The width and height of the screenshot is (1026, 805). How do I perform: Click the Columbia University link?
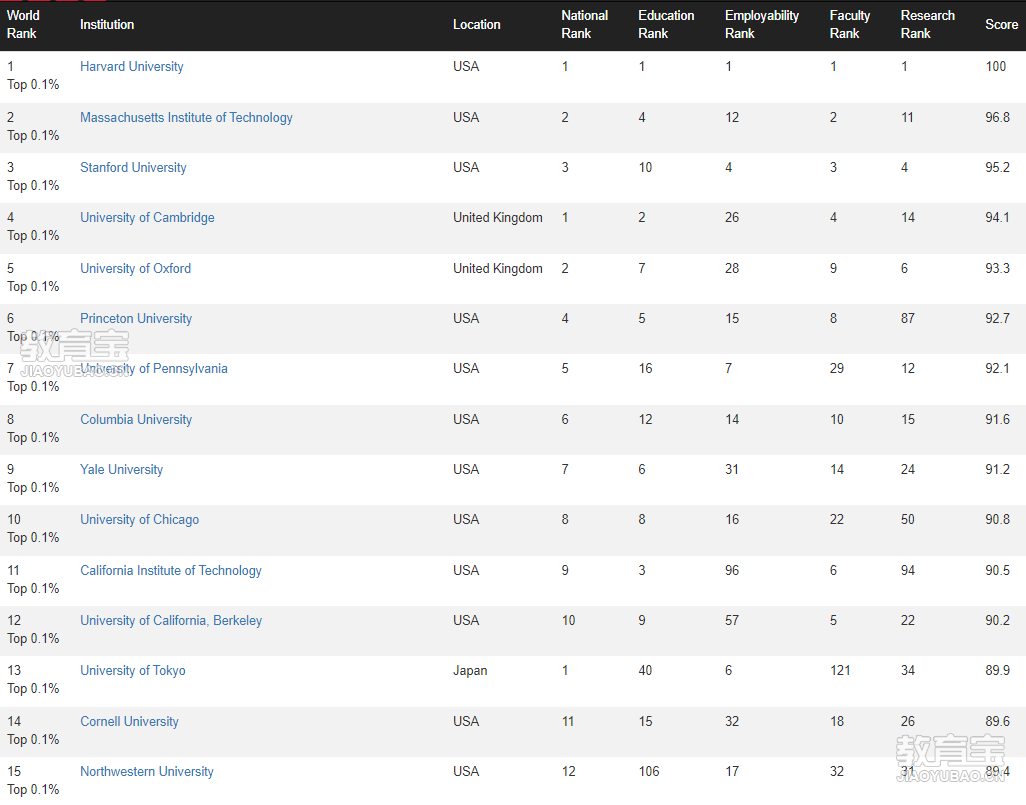point(136,420)
